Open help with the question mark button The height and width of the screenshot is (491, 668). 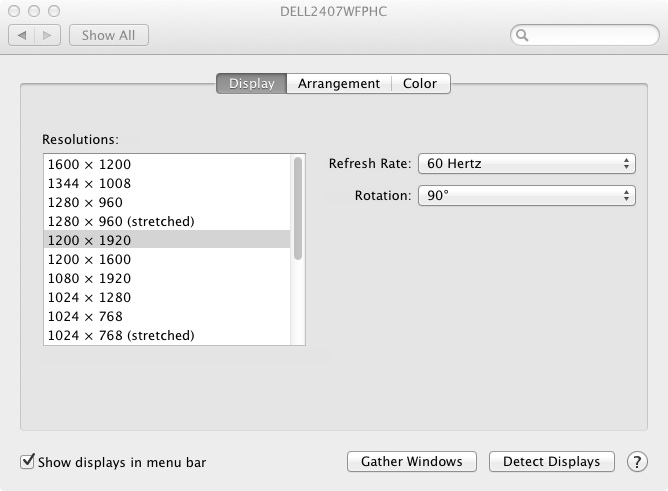pyautogui.click(x=637, y=462)
